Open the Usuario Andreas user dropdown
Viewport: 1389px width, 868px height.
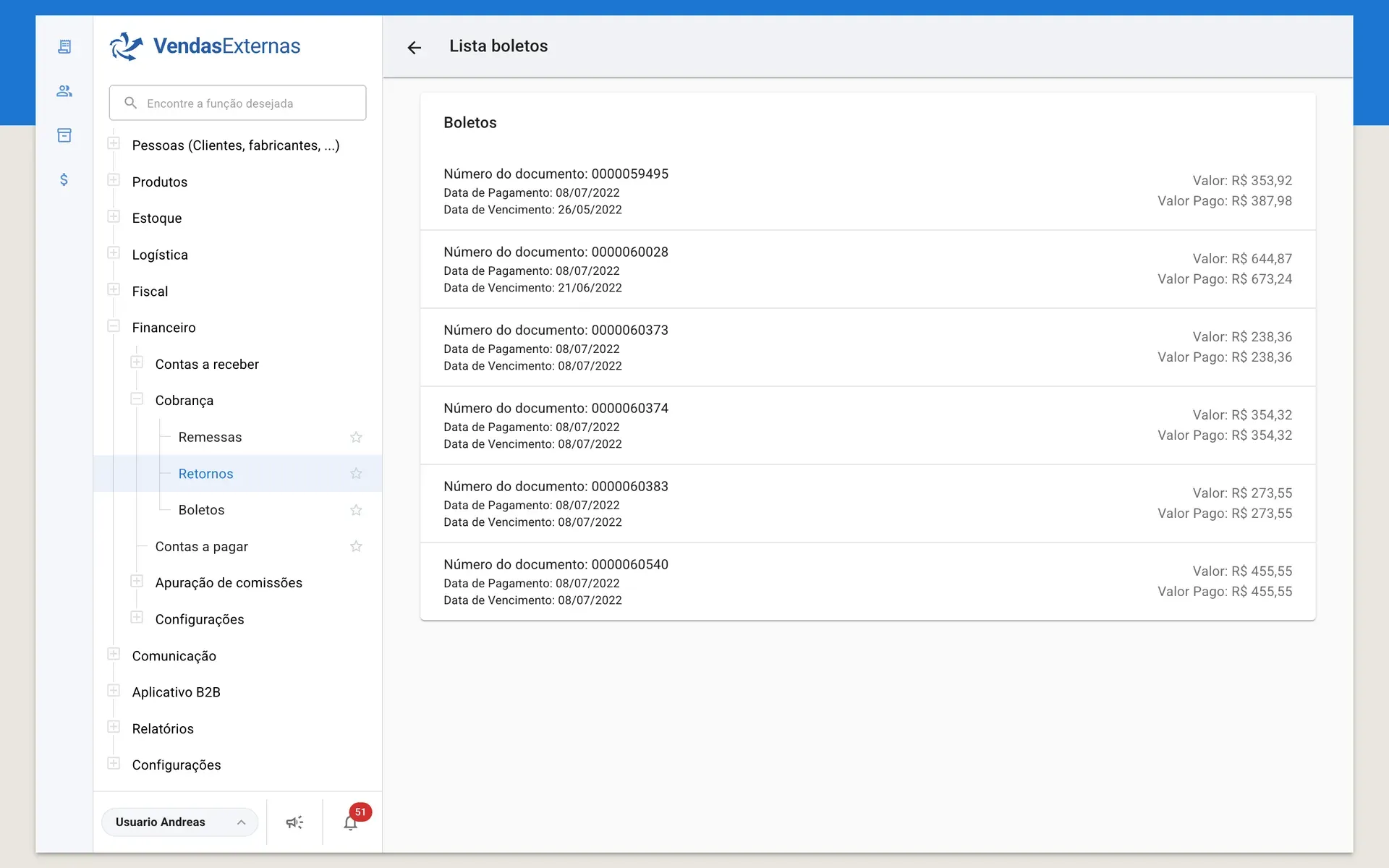coord(179,822)
